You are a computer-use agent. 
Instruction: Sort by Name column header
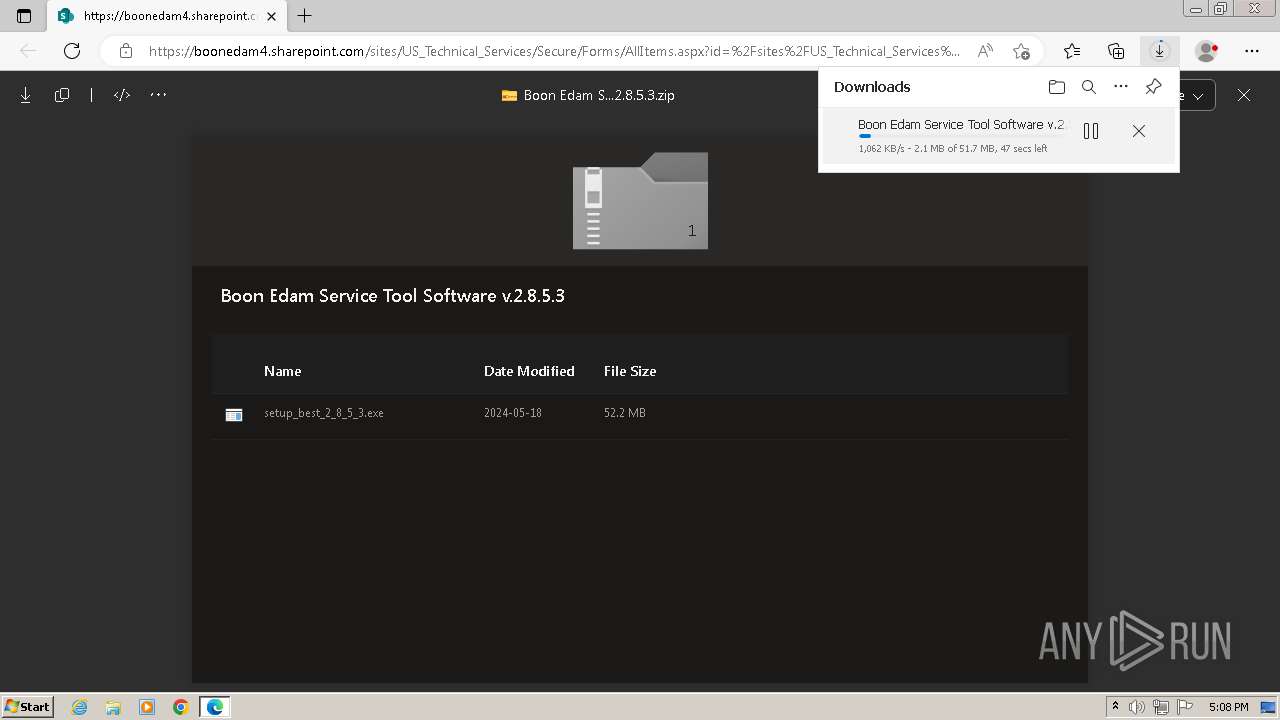click(282, 371)
